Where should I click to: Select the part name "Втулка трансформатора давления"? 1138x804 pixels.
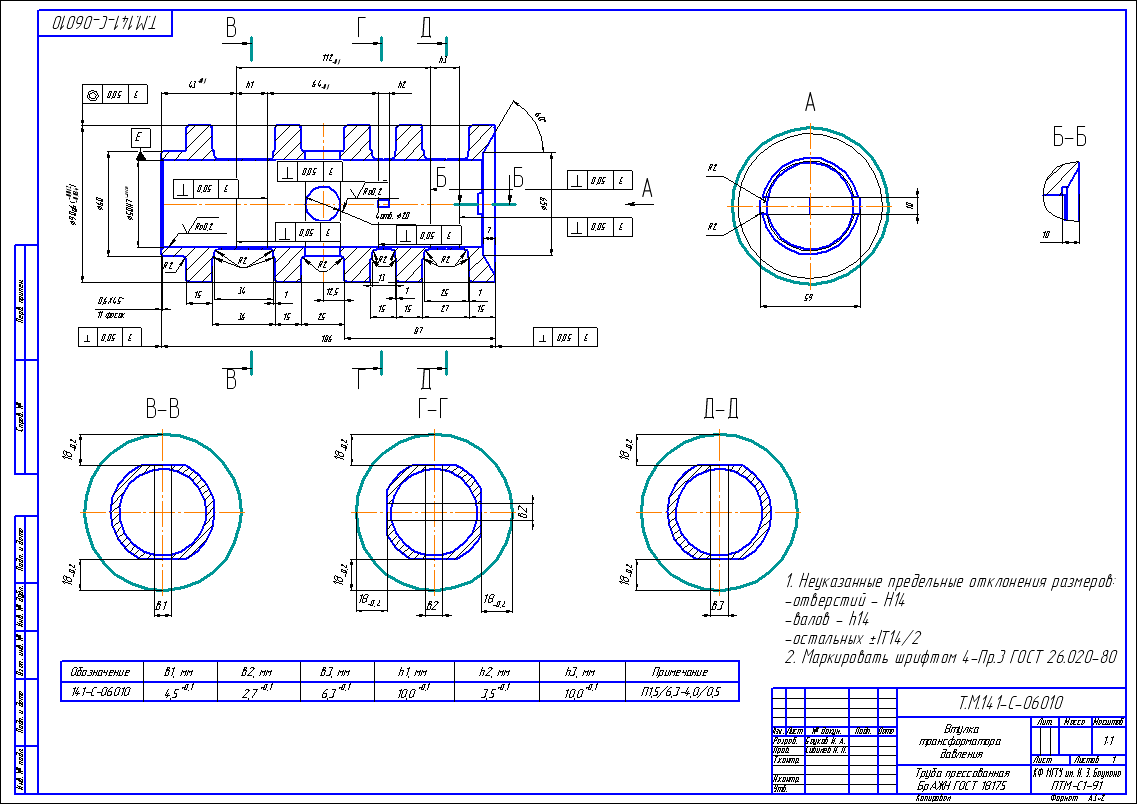click(x=962, y=742)
